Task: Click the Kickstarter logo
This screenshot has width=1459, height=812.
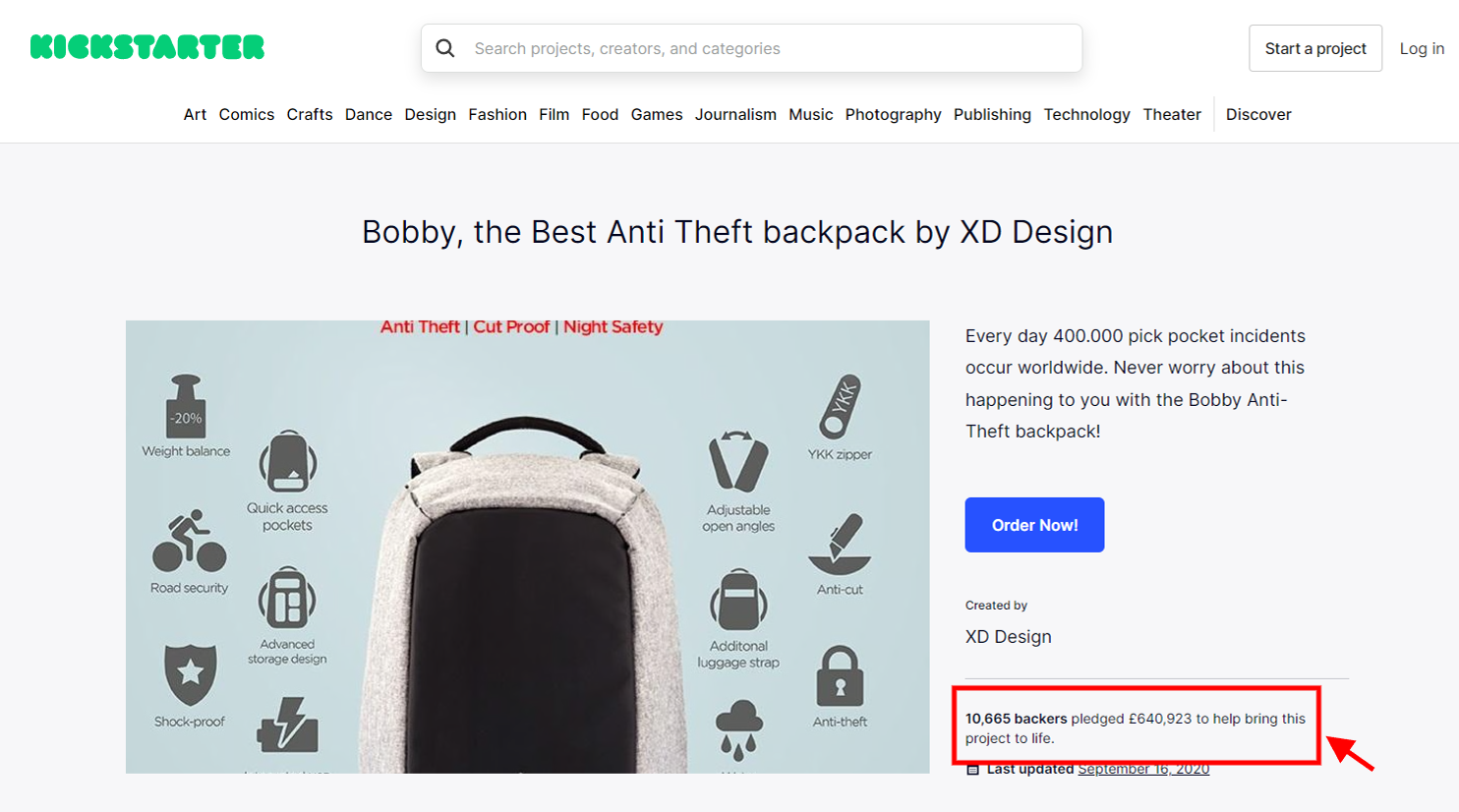Action: [147, 47]
